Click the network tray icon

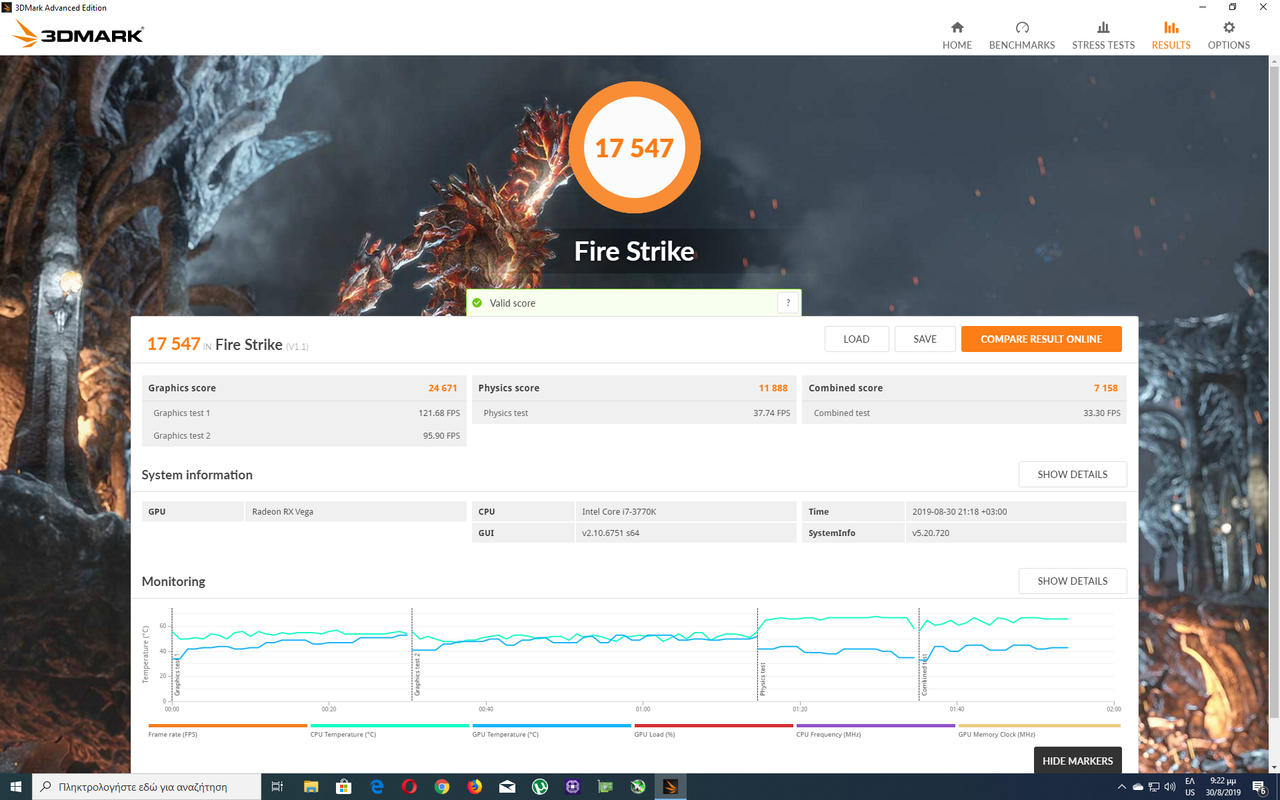pyautogui.click(x=1154, y=787)
